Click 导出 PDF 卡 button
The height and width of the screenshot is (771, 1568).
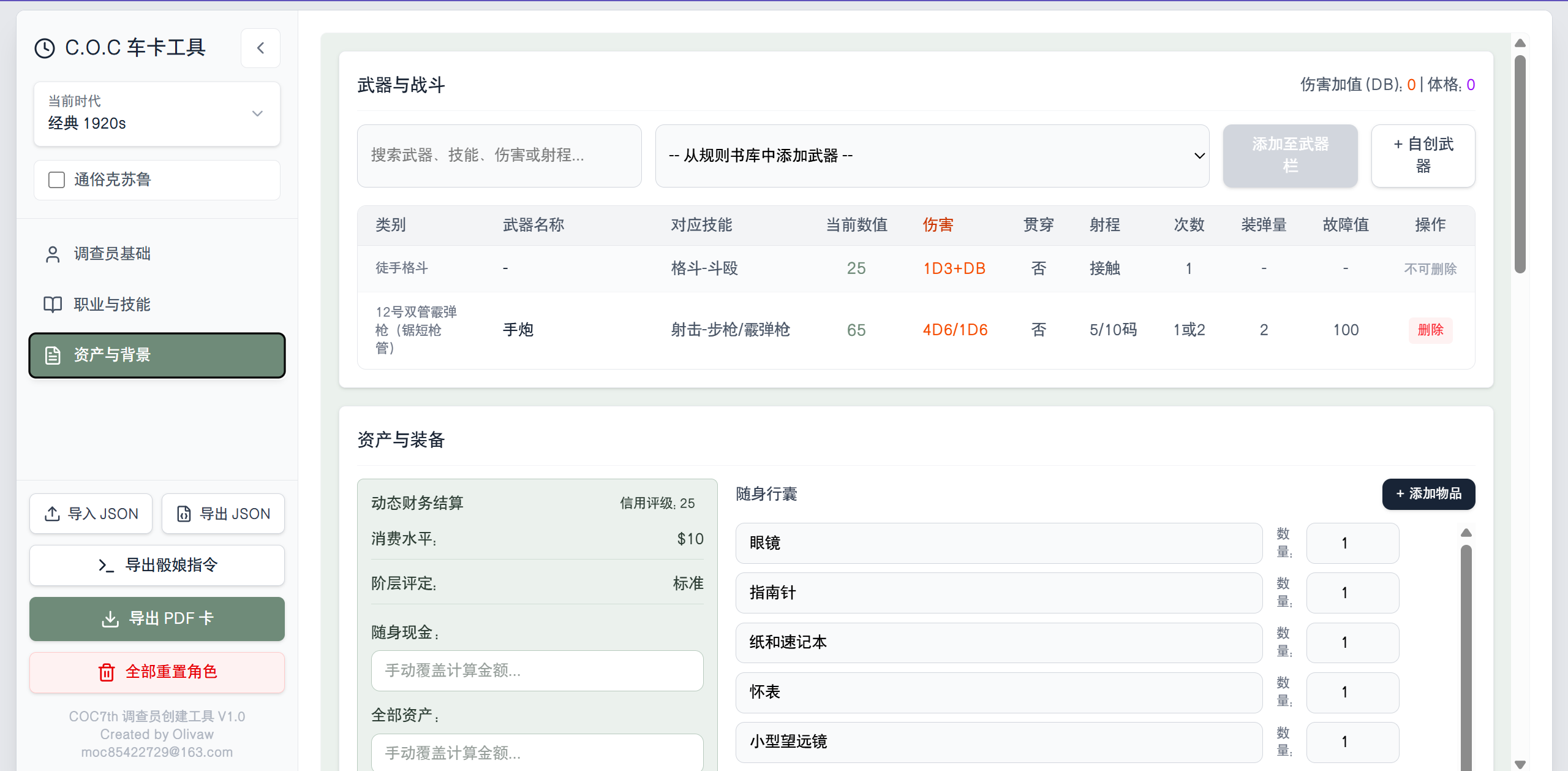pos(157,618)
